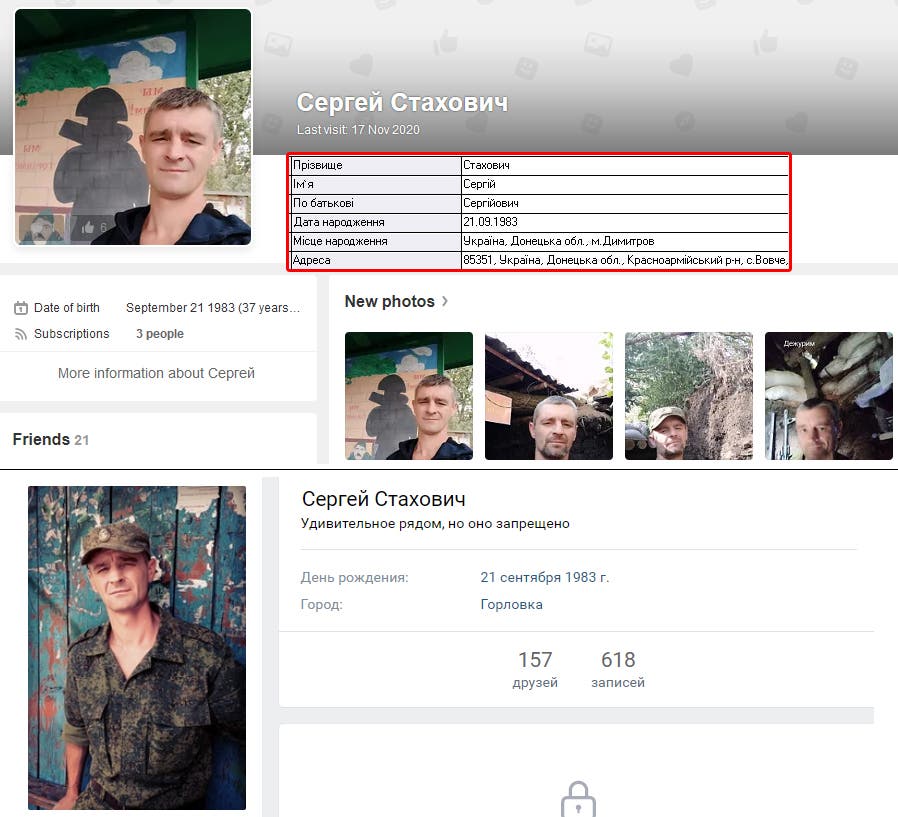Expand the New photos section chevron
The width and height of the screenshot is (898, 817).
tap(445, 301)
